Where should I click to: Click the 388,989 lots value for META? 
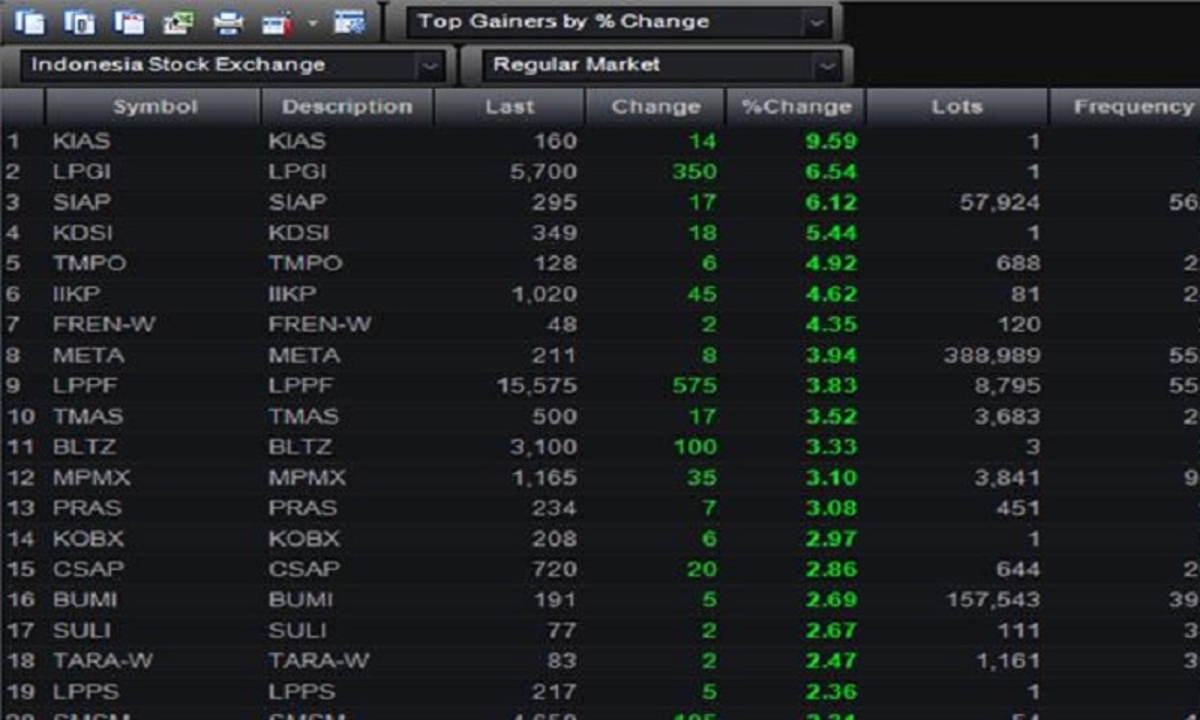click(x=991, y=355)
